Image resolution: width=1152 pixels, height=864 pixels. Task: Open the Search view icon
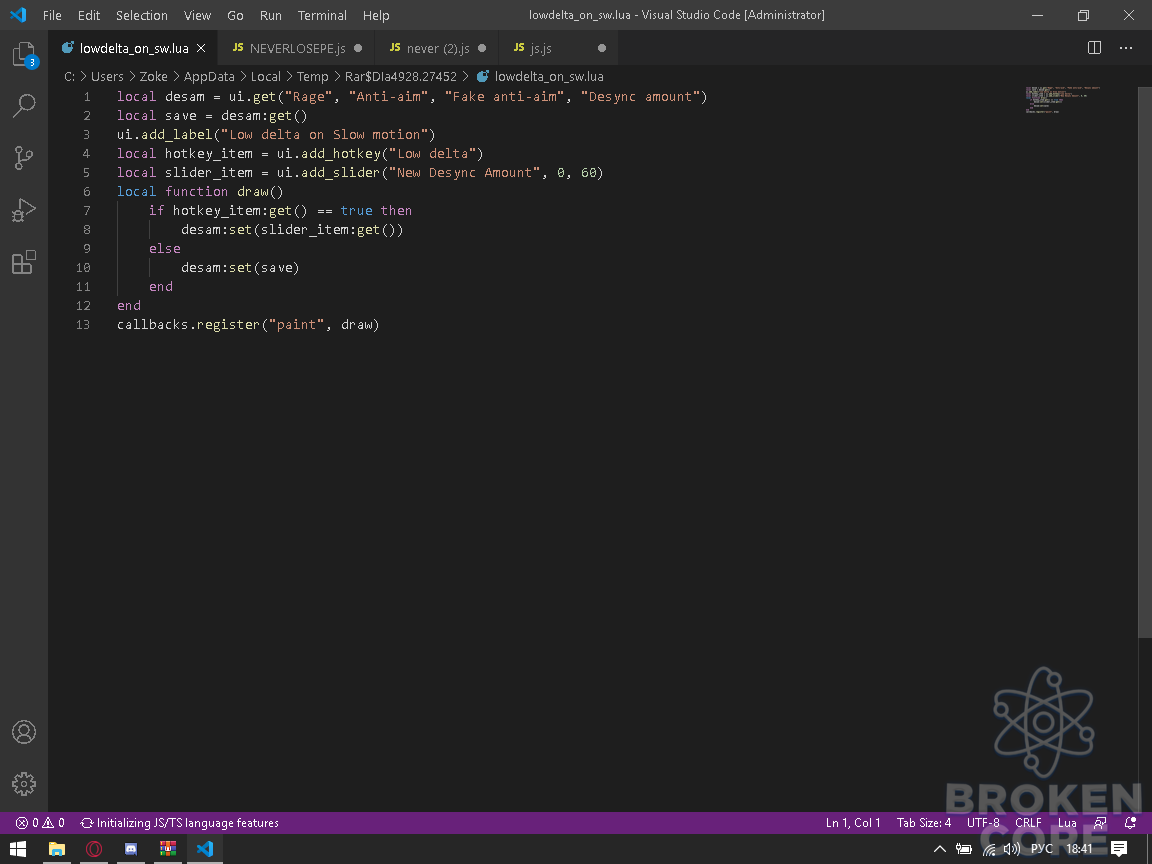click(x=24, y=105)
